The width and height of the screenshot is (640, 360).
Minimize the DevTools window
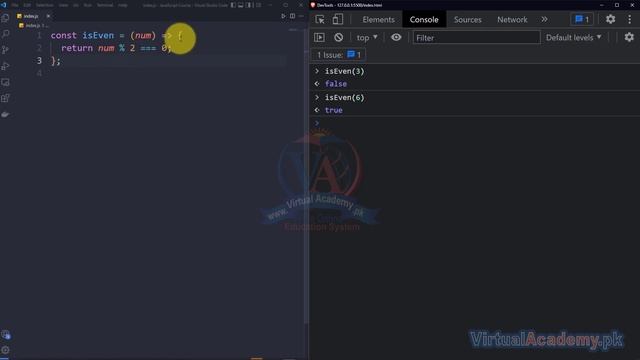click(602, 5)
